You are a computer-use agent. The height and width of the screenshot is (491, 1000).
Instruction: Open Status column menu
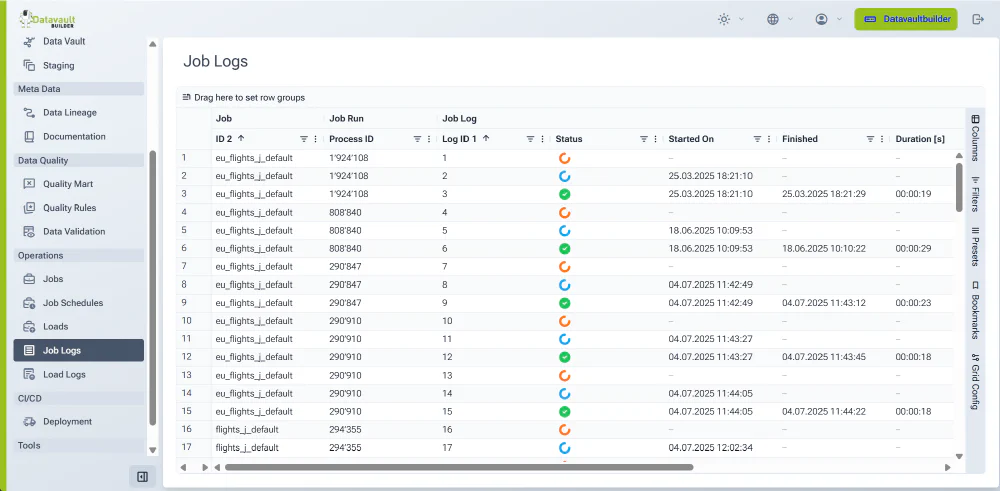[x=656, y=139]
